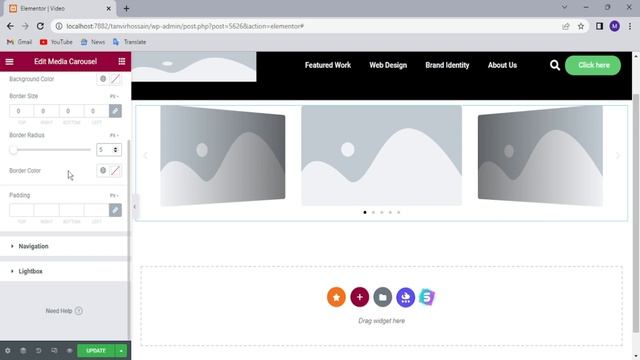Click the purple cloud template library icon
This screenshot has width=640, height=360.
coord(405,297)
